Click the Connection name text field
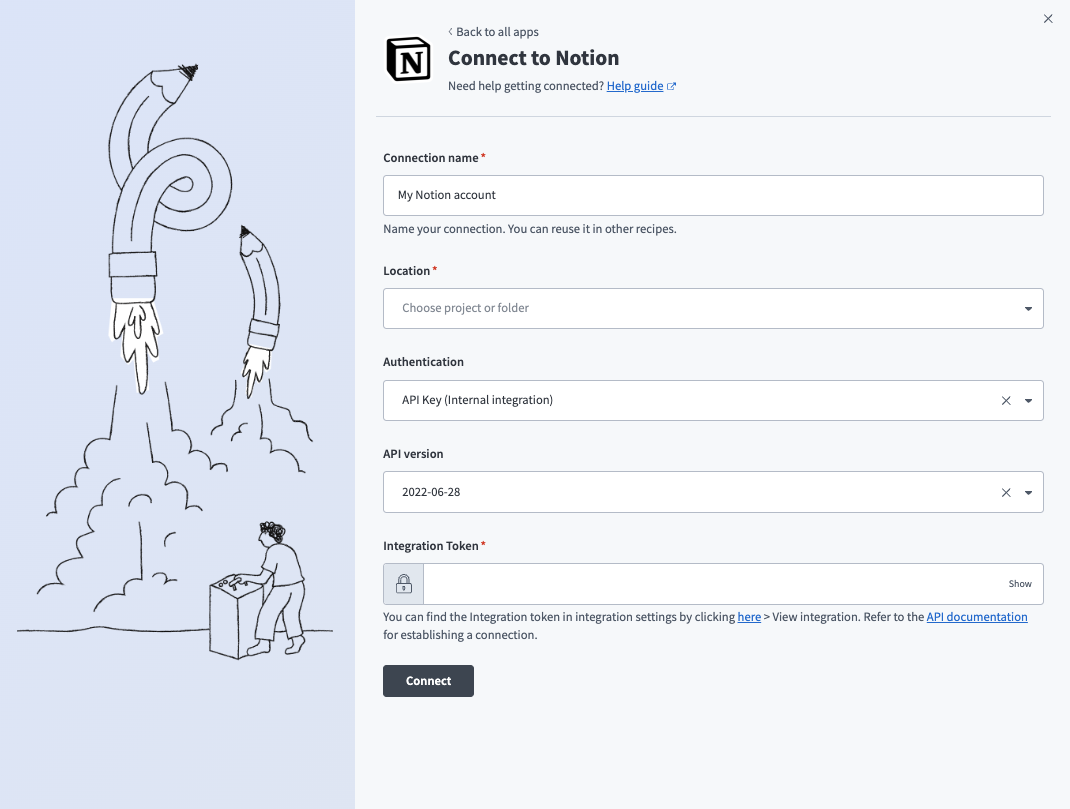Image resolution: width=1070 pixels, height=809 pixels. [x=713, y=195]
